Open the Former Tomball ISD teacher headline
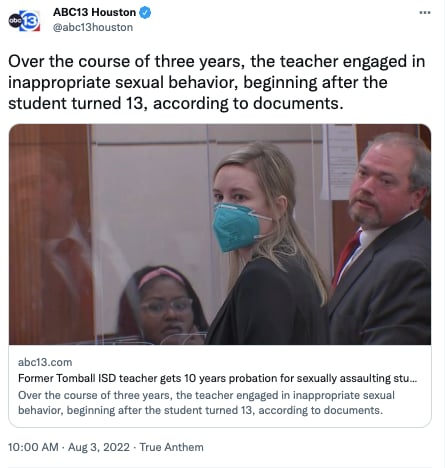Screen dimensions: 445x468 point(217,378)
